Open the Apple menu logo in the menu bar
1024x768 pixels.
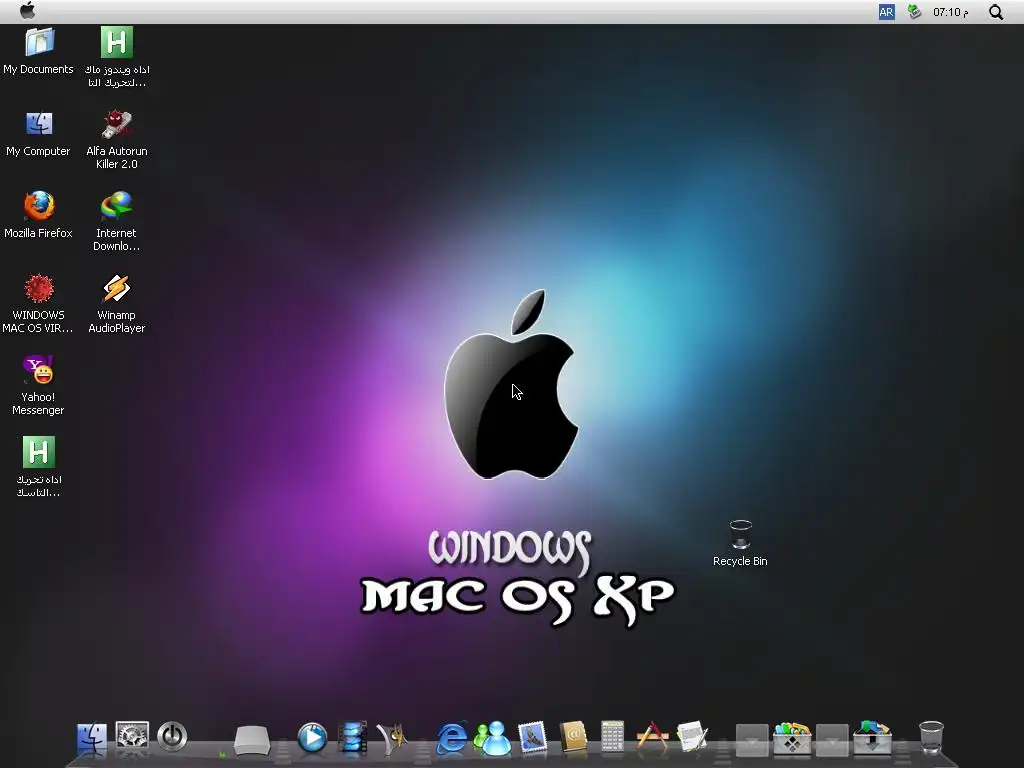pyautogui.click(x=27, y=11)
